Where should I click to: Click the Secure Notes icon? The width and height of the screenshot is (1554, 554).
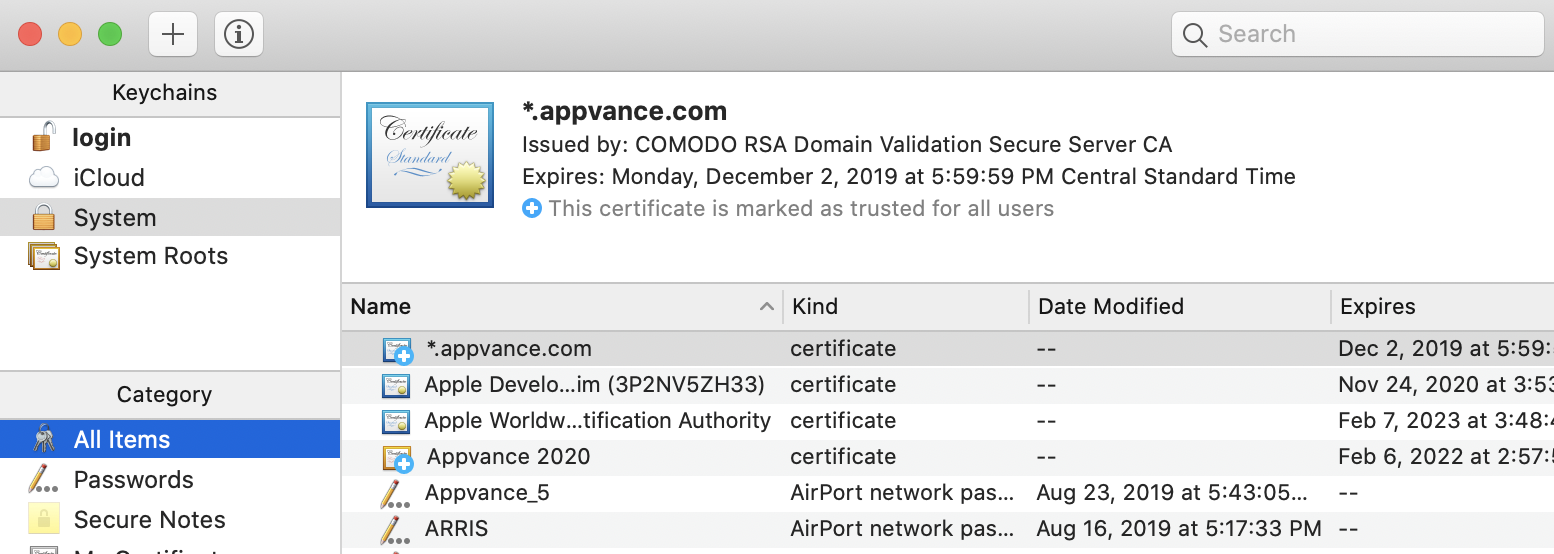pos(43,519)
